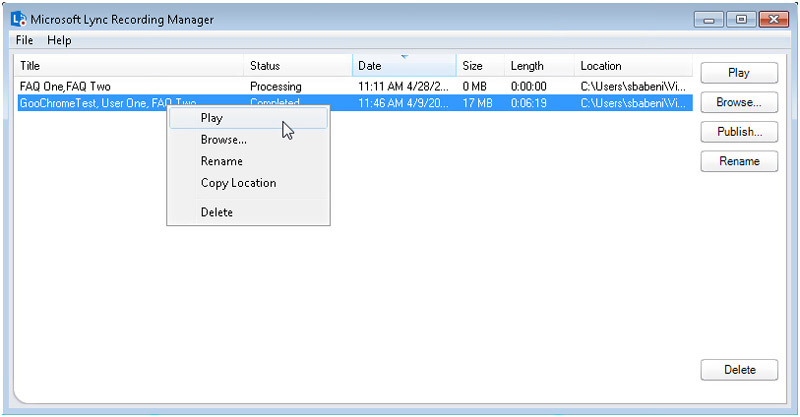This screenshot has height=417, width=800.
Task: Select Browse... in the context menu
Action: 223,140
